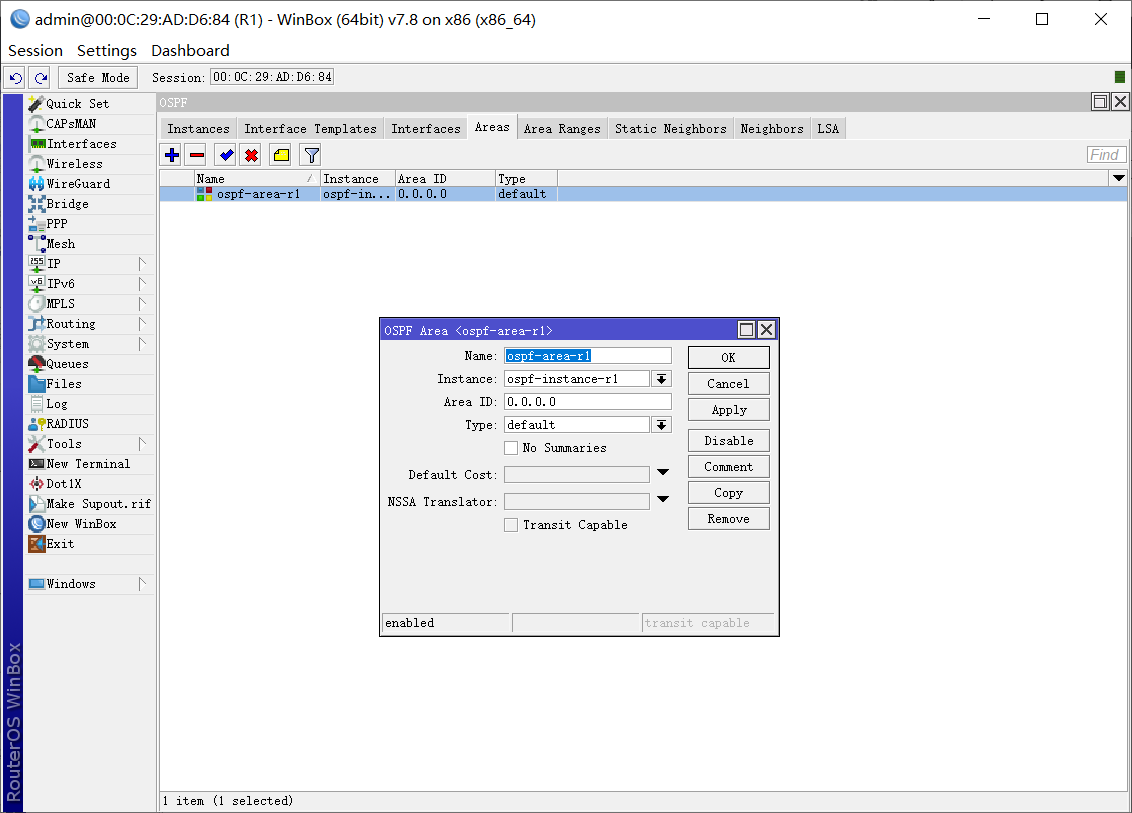Viewport: 1132px width, 813px height.
Task: Expand the Routing submenu
Action: 90,323
